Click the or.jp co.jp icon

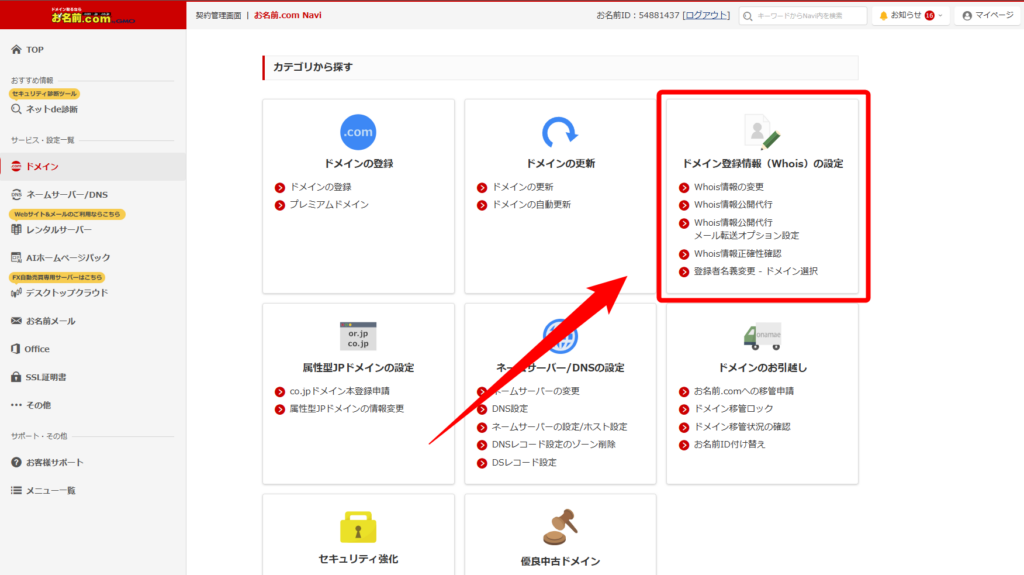coord(358,336)
